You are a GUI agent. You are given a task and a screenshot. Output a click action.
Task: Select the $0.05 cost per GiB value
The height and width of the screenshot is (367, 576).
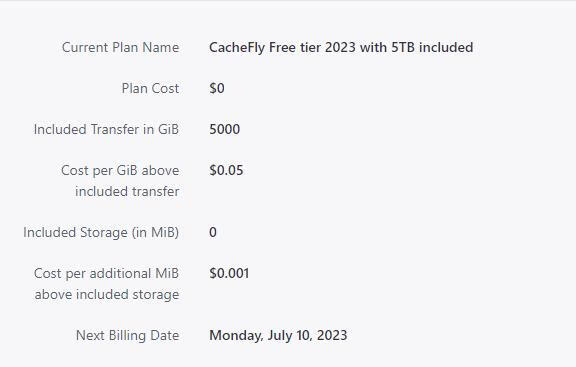point(226,170)
